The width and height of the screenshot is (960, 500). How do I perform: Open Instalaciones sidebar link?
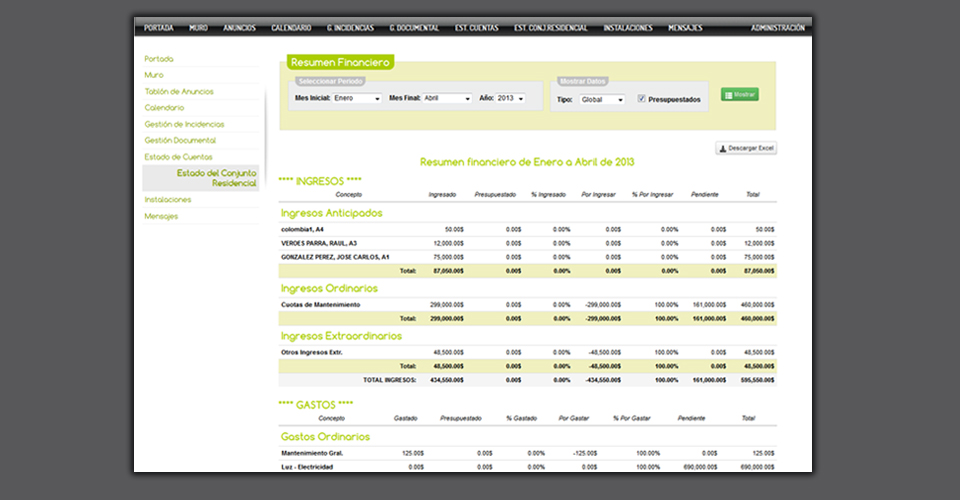(168, 200)
